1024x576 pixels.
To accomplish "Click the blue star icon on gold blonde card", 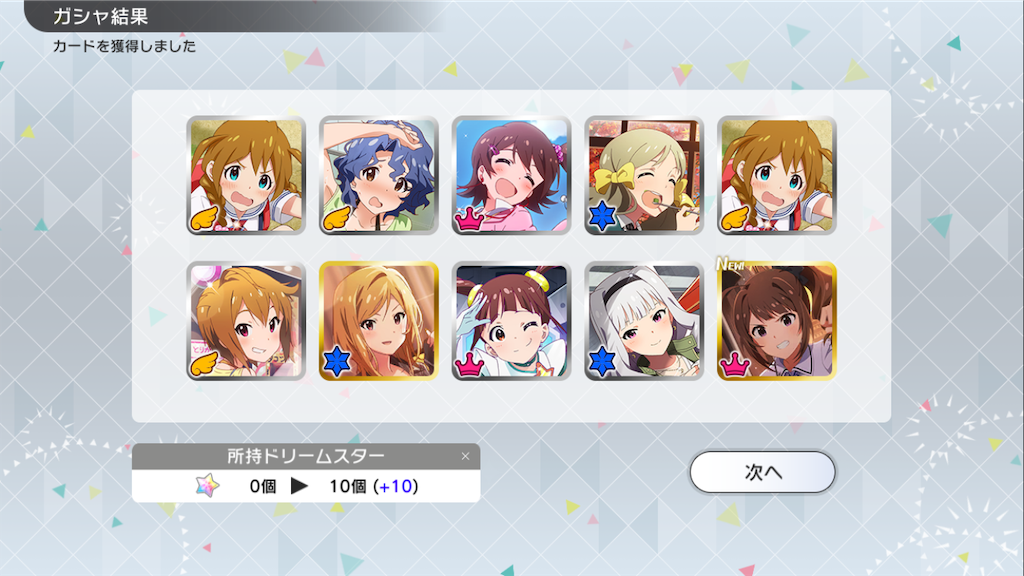I will (x=337, y=362).
